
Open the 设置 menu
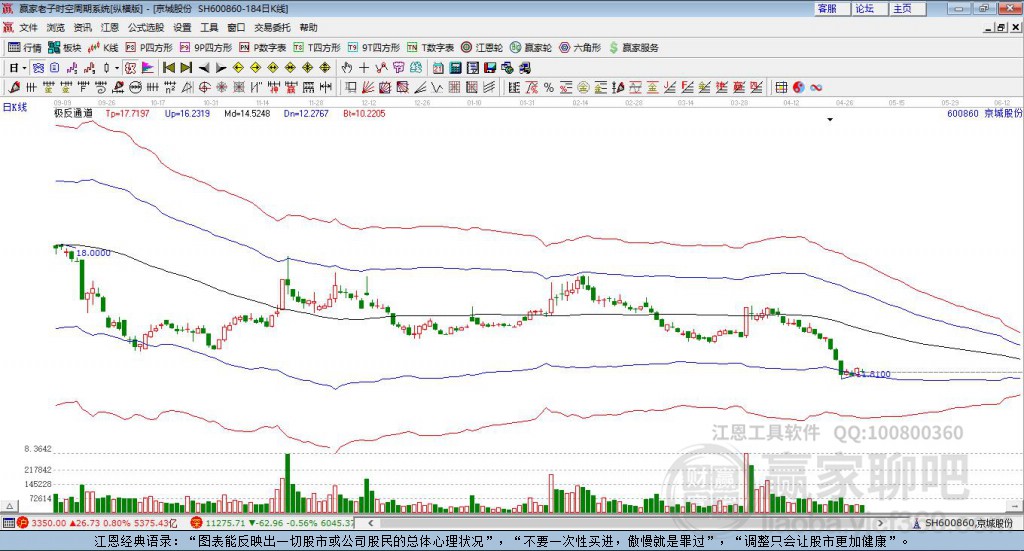182,27
